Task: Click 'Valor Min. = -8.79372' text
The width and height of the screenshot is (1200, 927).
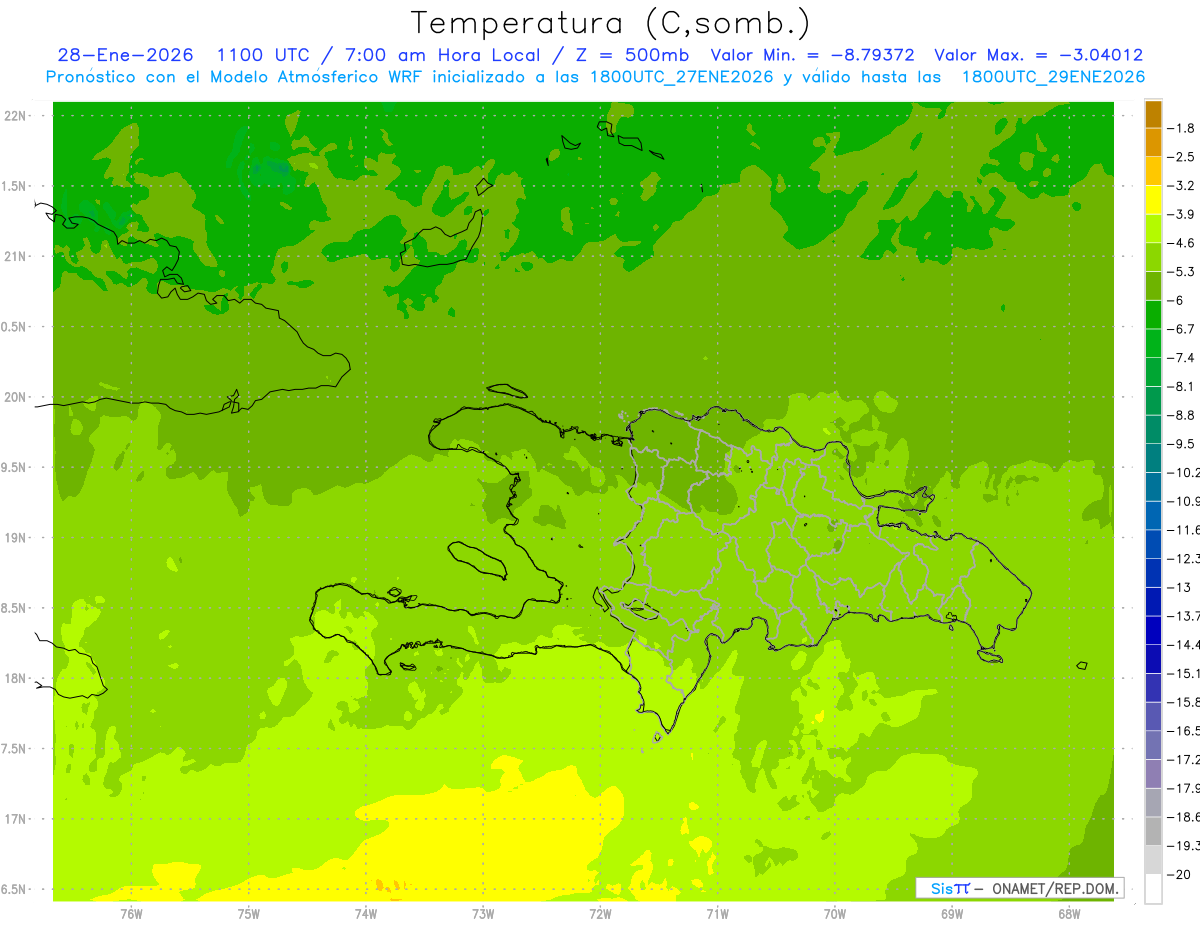Action: 814,55
